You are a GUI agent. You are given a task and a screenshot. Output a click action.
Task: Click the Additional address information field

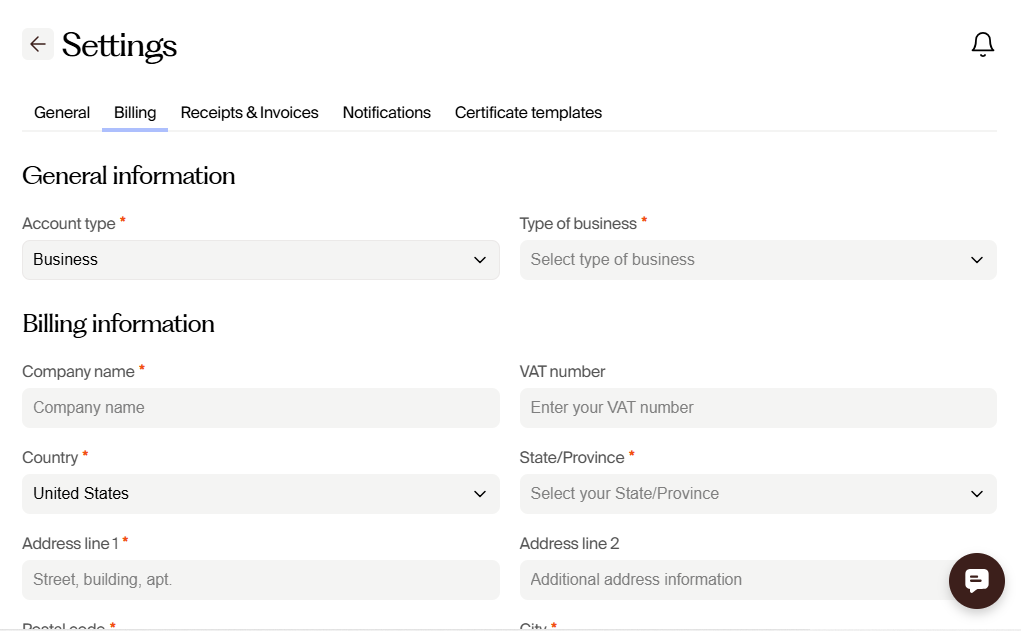point(730,580)
